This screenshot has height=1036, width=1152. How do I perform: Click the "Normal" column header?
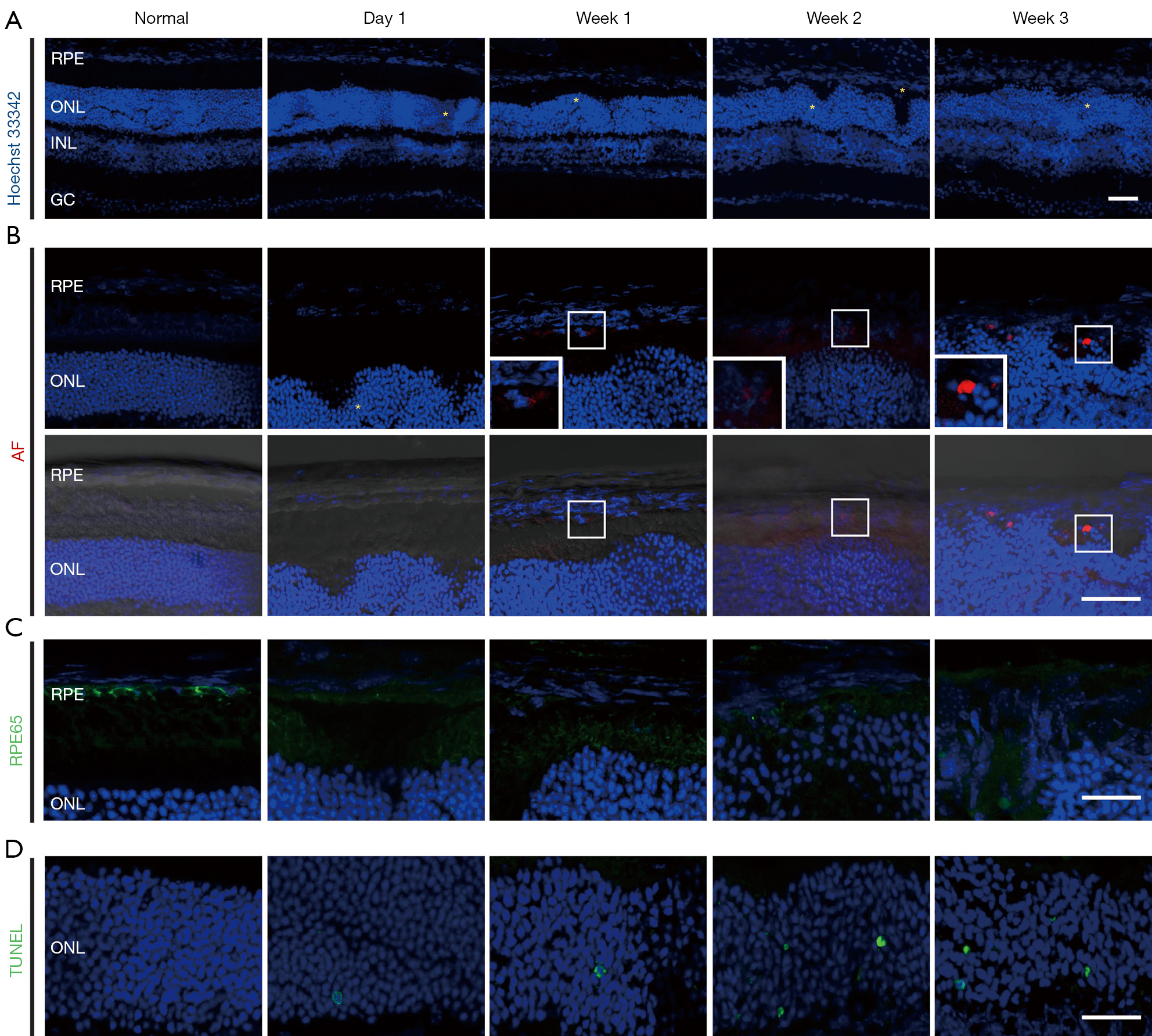tap(161, 18)
